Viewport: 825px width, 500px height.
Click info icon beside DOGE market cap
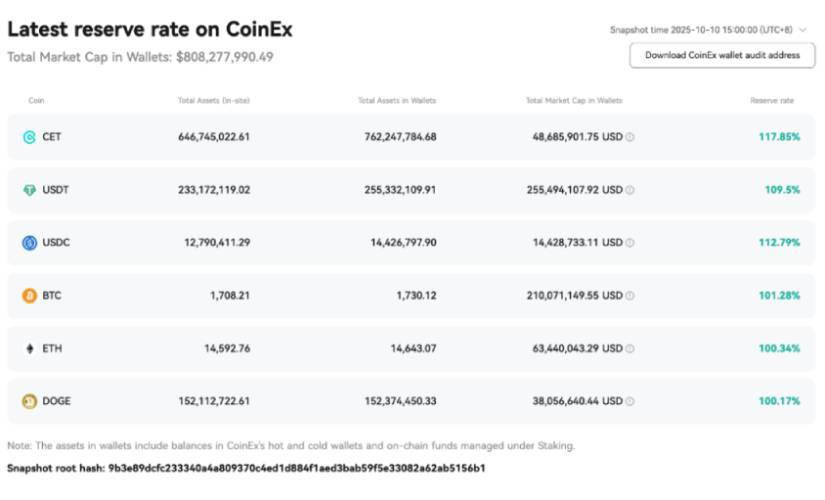pyautogui.click(x=630, y=402)
